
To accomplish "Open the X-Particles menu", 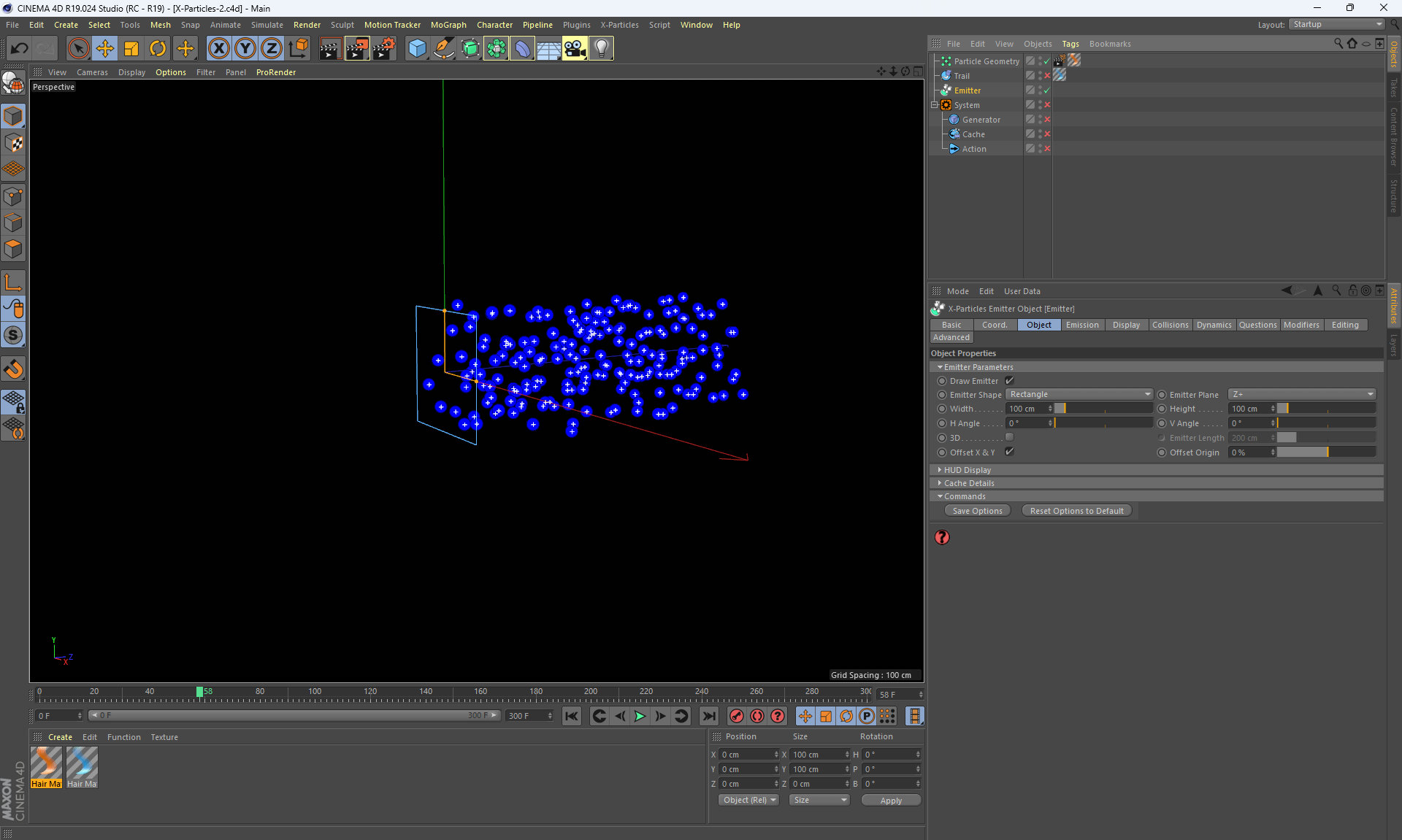I will (619, 25).
